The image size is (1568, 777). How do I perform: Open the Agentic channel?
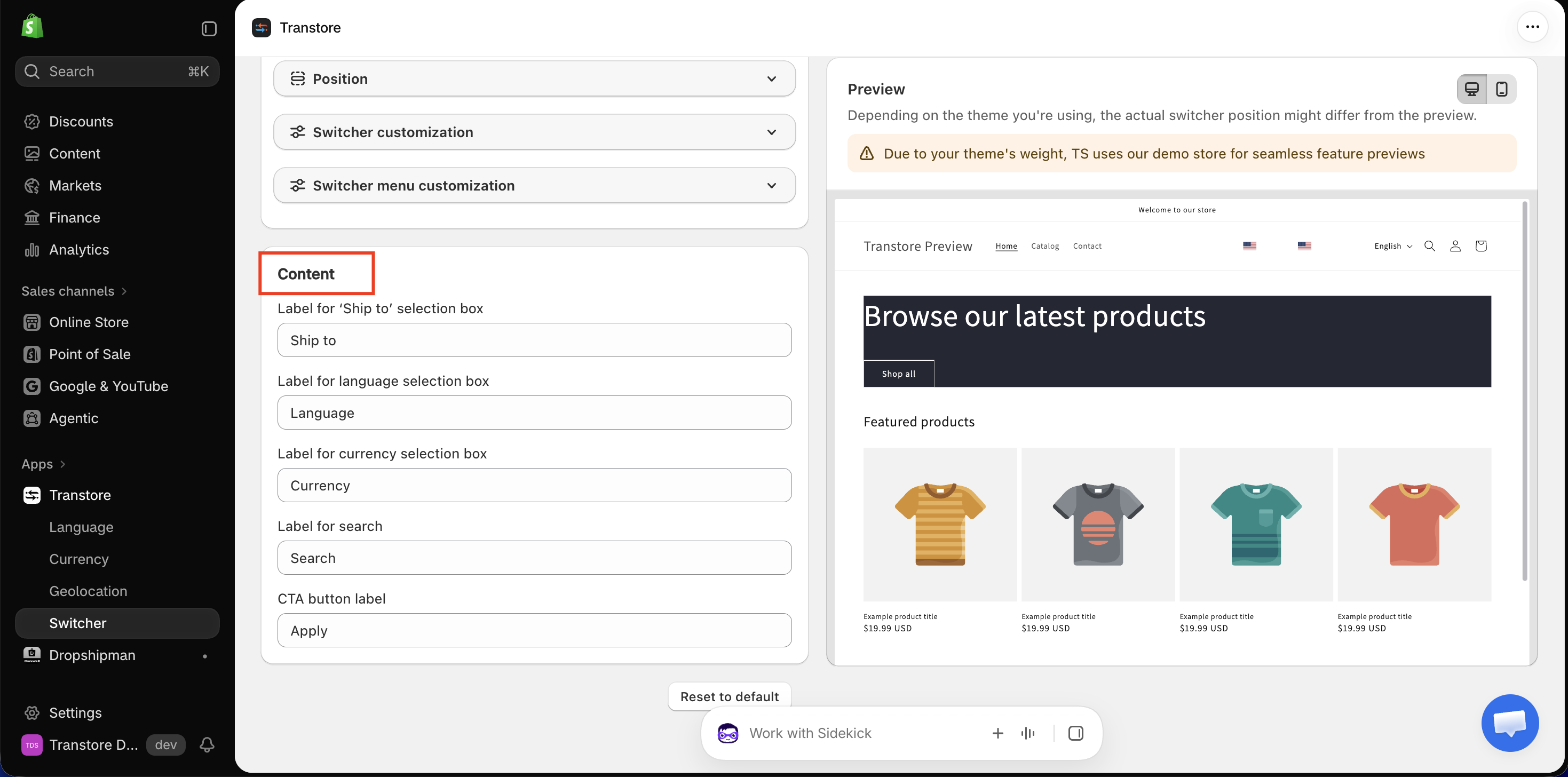tap(117, 418)
